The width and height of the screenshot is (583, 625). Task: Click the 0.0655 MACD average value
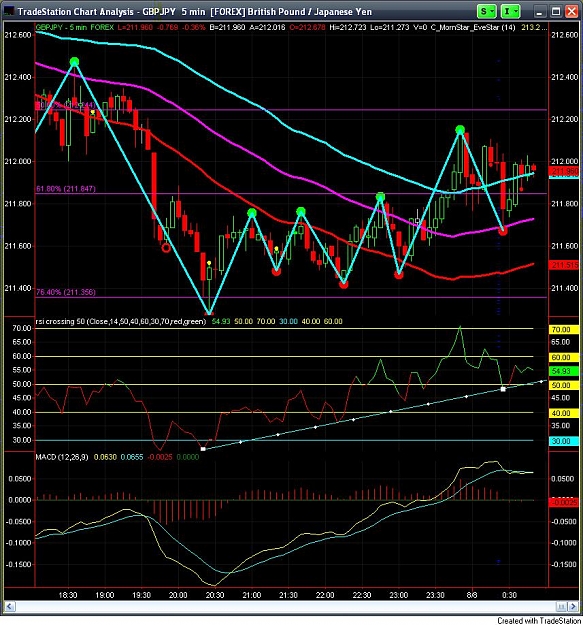[x=132, y=457]
